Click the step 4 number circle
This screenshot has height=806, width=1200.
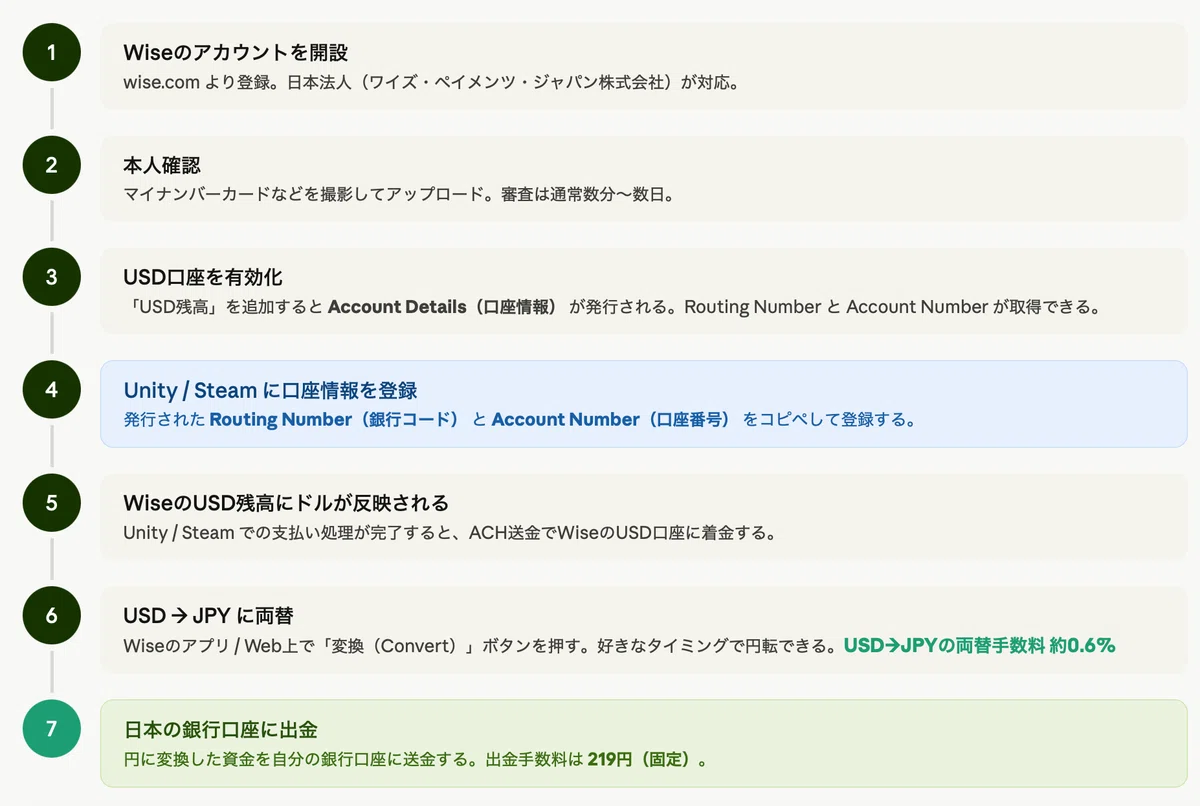[x=51, y=390]
